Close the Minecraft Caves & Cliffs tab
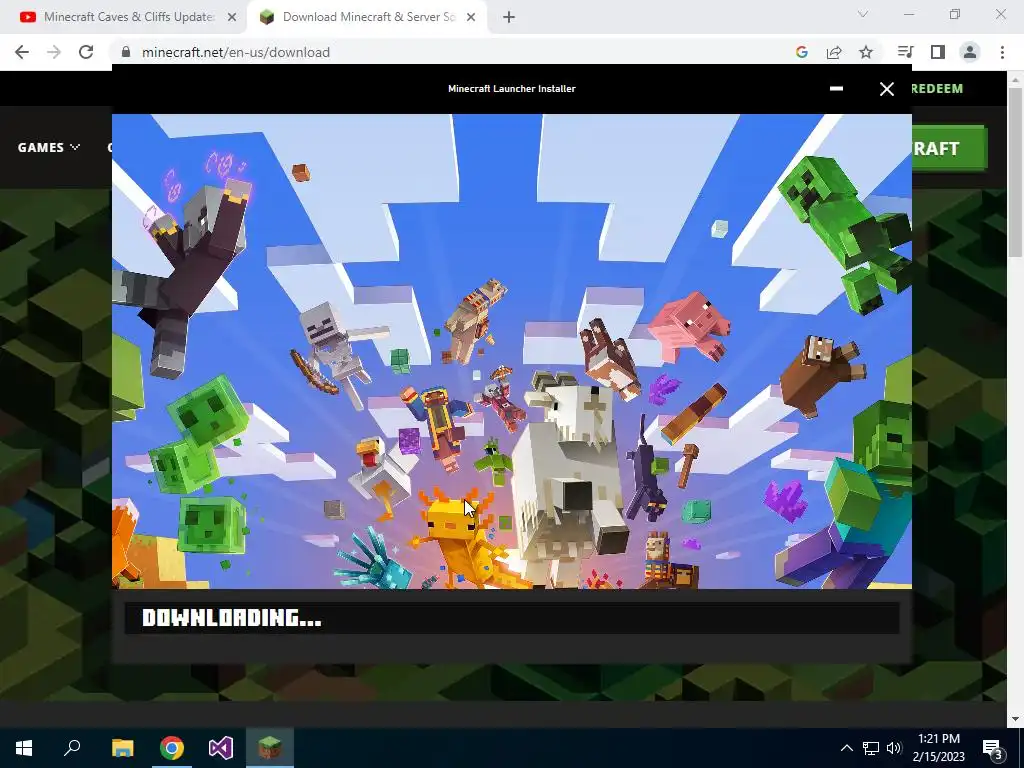The height and width of the screenshot is (768, 1024). coord(232,17)
